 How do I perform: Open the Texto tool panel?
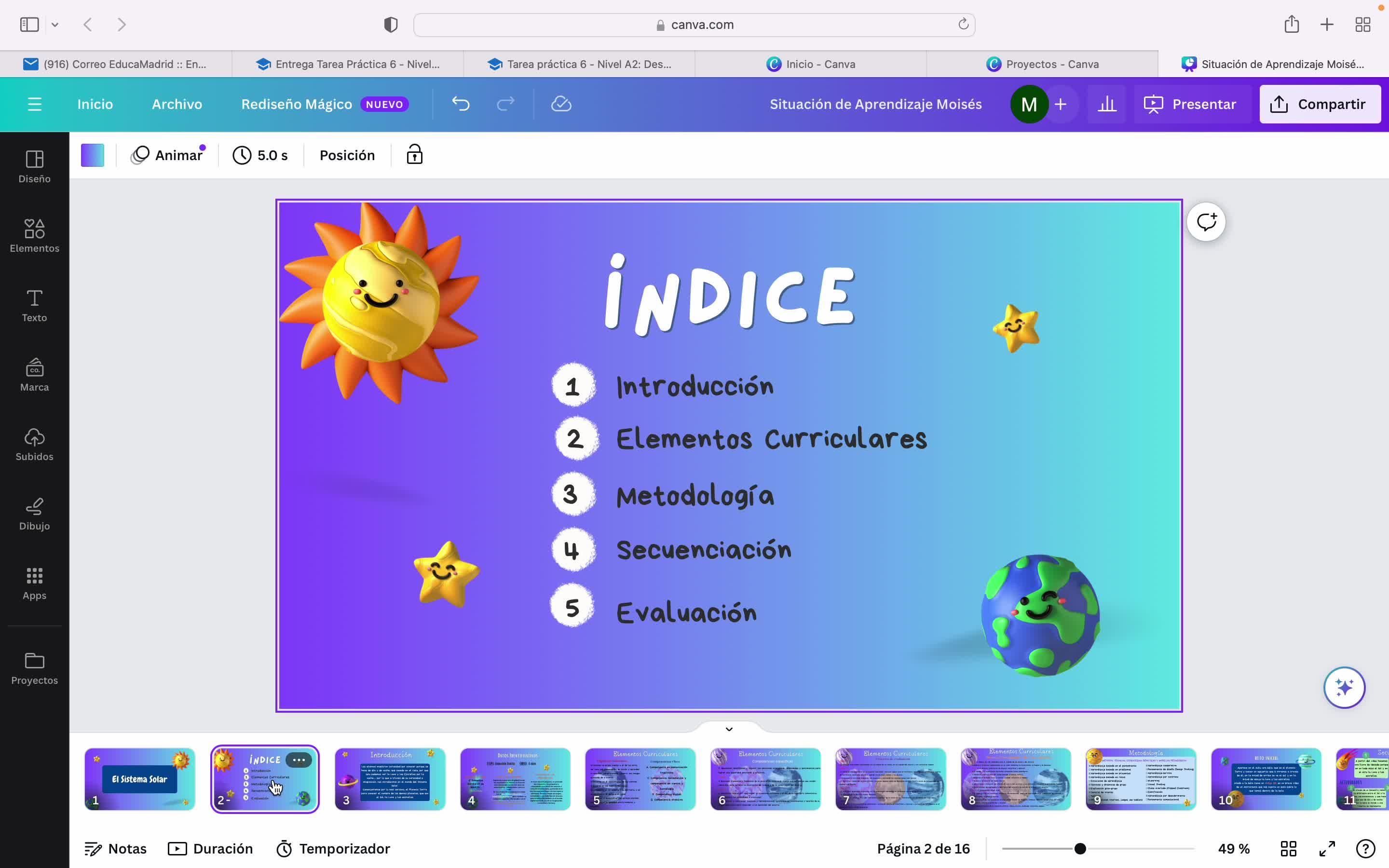coord(34,305)
